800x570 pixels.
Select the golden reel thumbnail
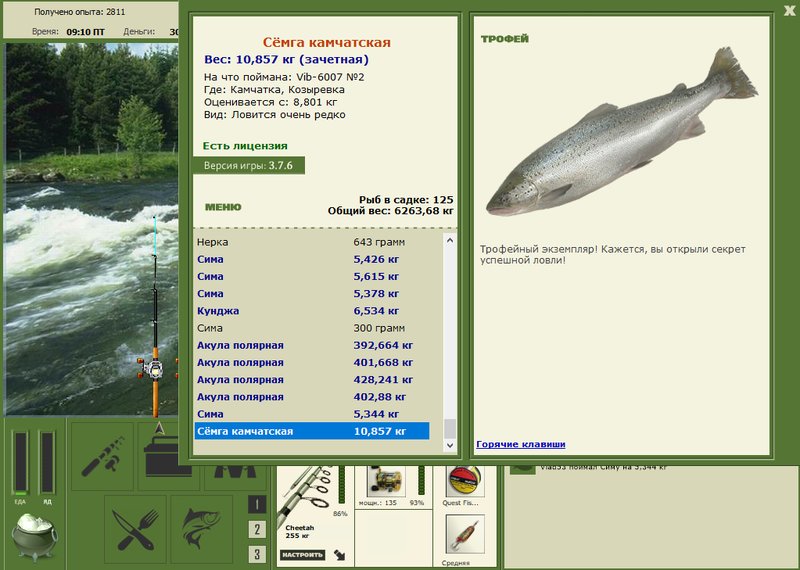pos(386,481)
